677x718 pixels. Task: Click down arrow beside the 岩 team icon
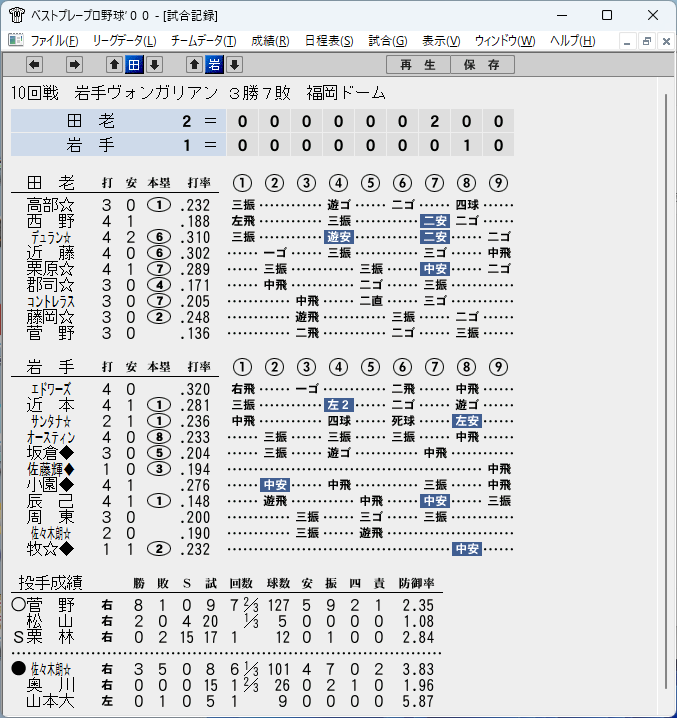coord(235,65)
